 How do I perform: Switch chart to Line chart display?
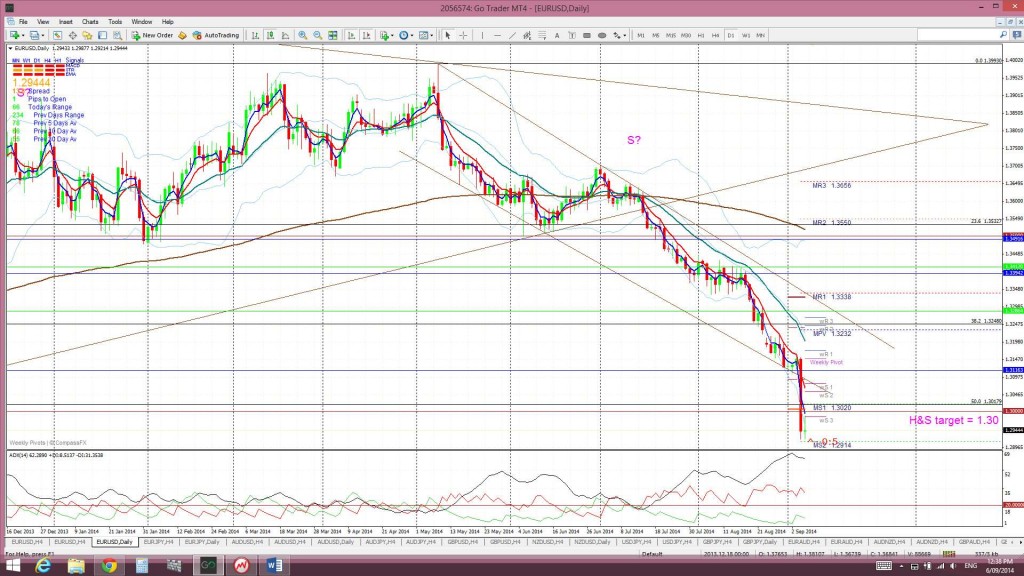point(283,37)
